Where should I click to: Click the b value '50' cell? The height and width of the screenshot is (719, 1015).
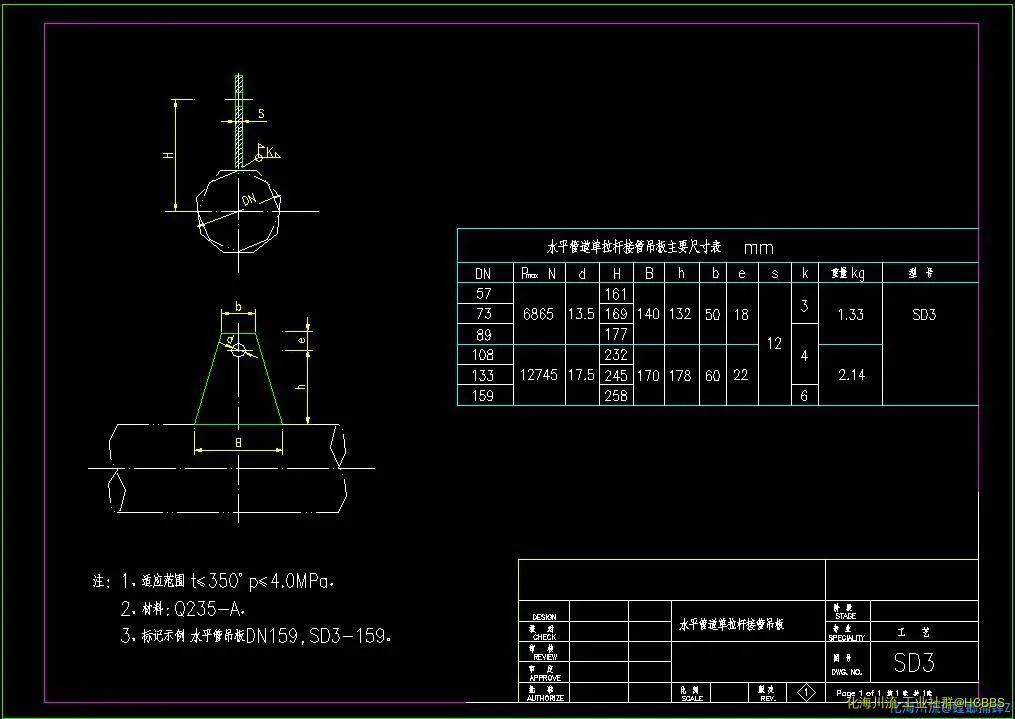pos(713,315)
